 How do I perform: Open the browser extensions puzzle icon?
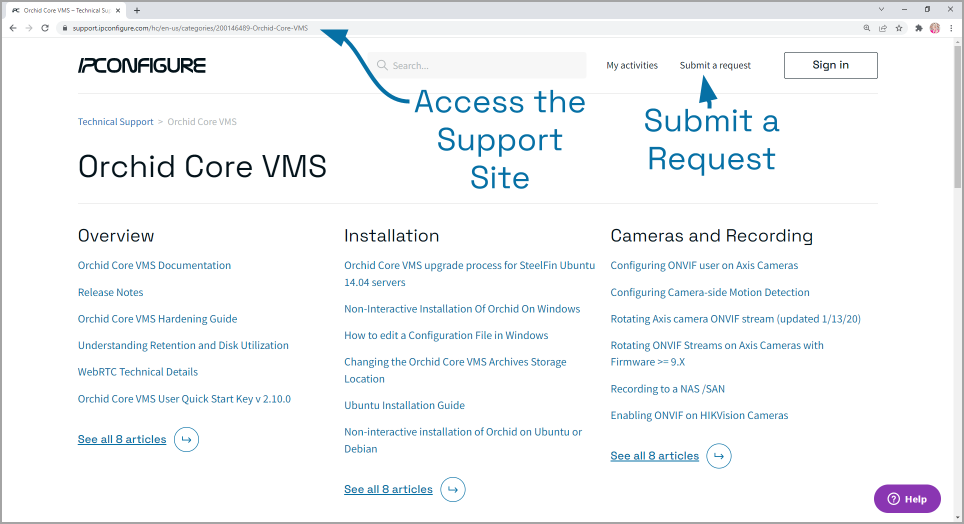coord(919,28)
